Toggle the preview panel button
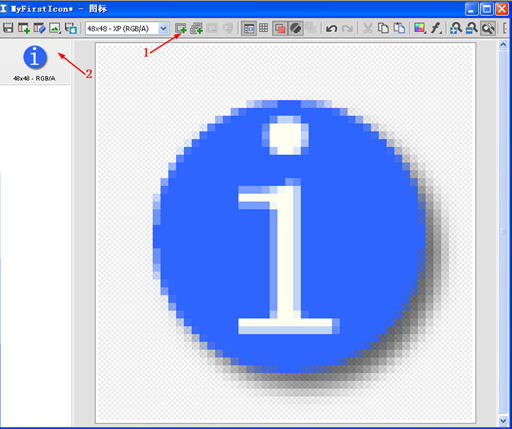 pyautogui.click(x=249, y=28)
